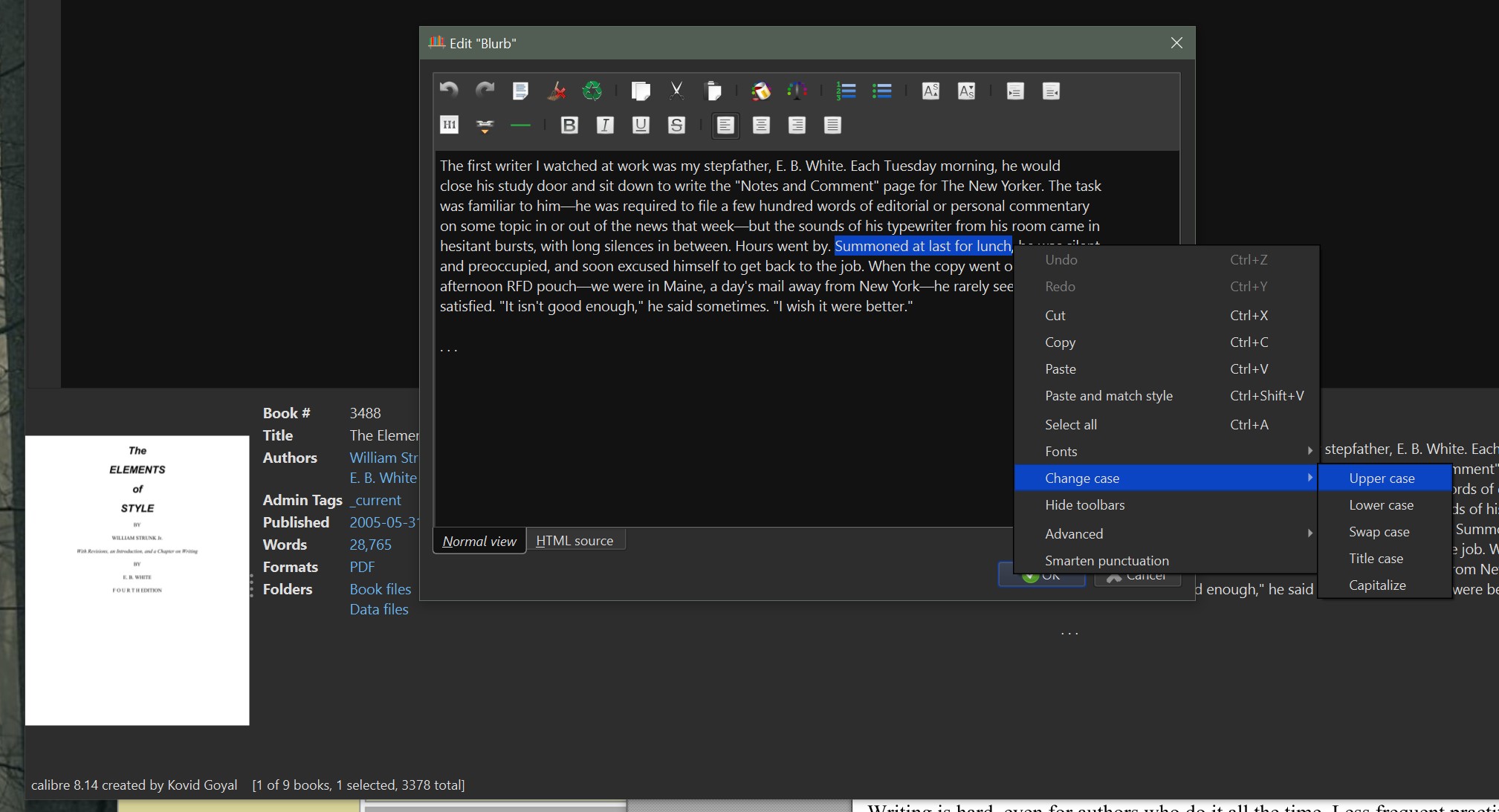Click the H1 heading style button
Screen dimensions: 1499x812
coord(450,126)
